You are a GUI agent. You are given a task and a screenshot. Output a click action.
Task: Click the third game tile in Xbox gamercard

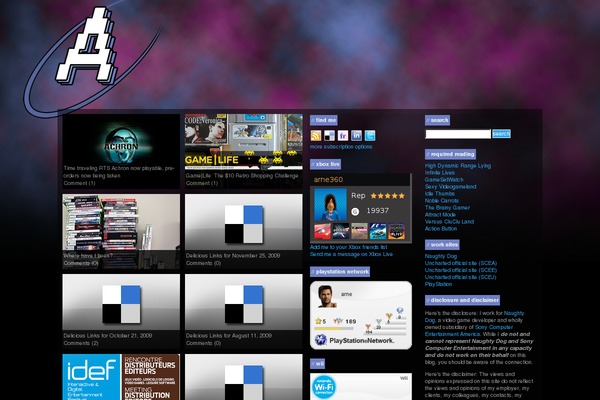[359, 231]
